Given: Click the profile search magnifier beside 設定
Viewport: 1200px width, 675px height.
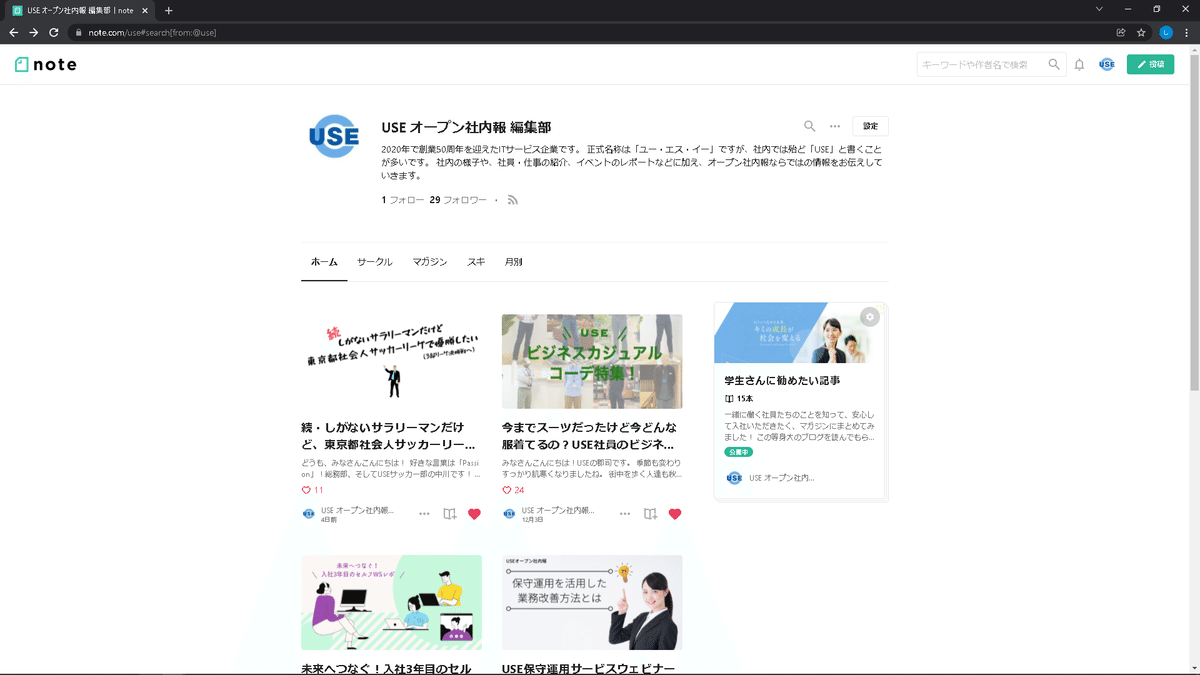Looking at the screenshot, I should click(x=810, y=126).
